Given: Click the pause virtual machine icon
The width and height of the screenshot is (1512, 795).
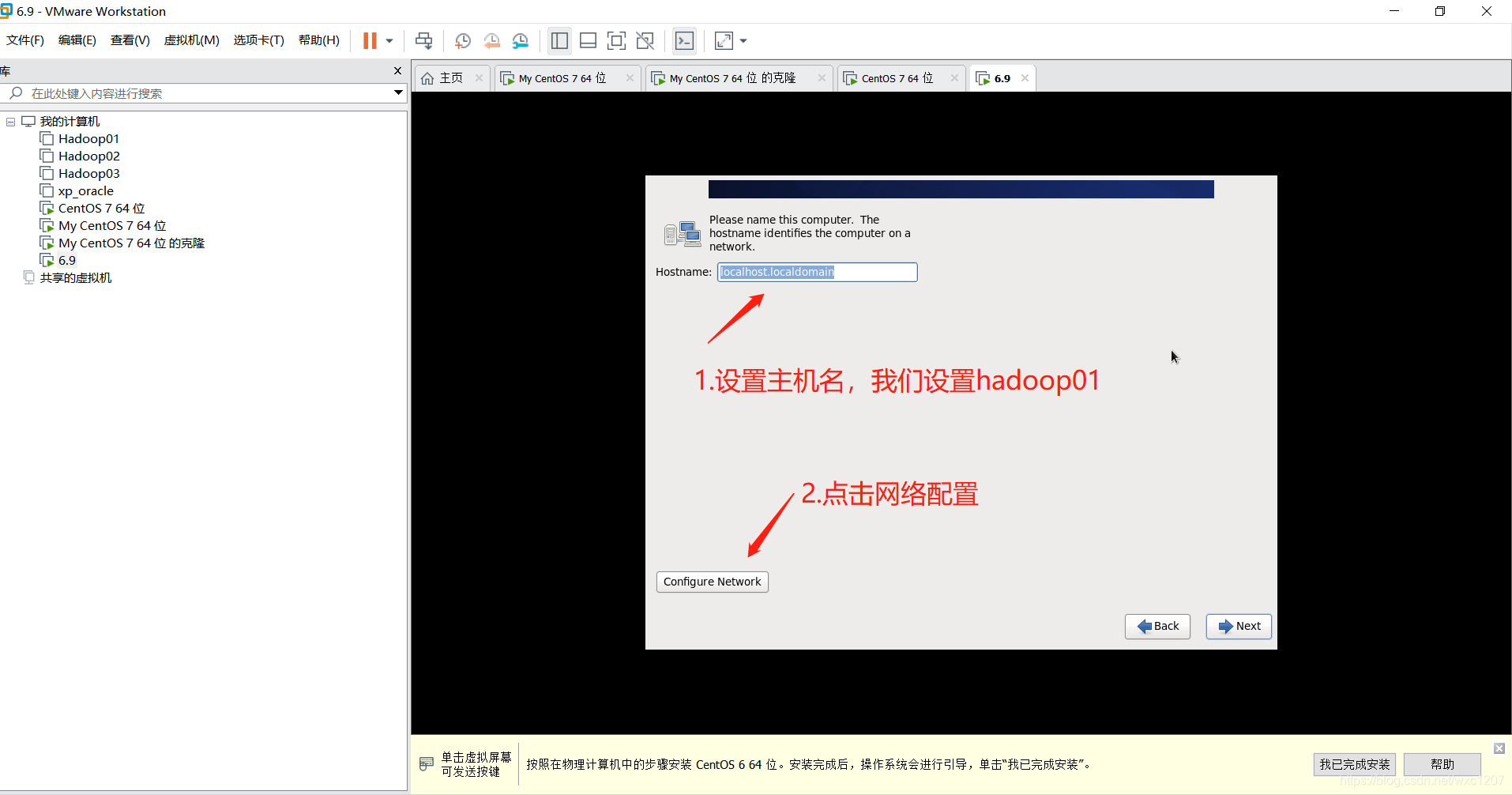Looking at the screenshot, I should coord(370,41).
